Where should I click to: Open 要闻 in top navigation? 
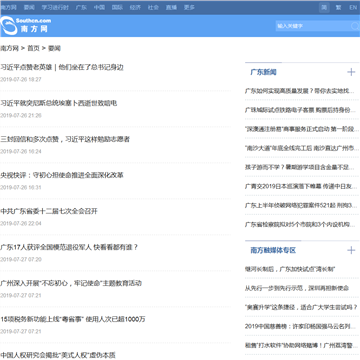29,7
